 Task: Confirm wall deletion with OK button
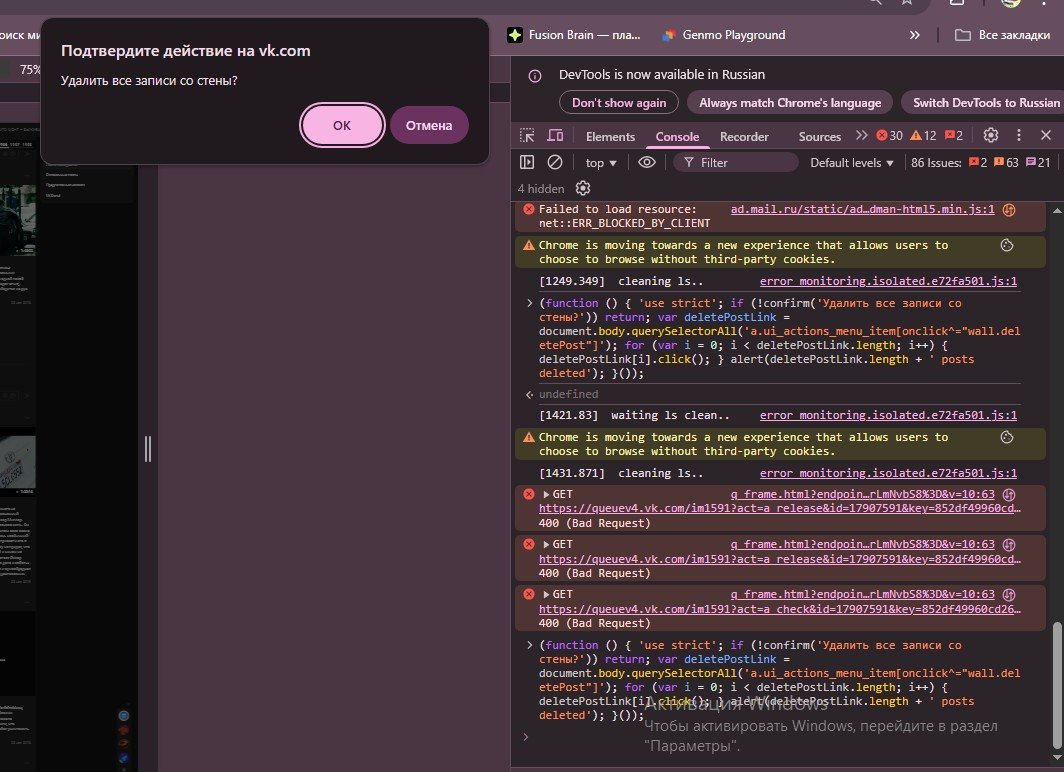point(342,125)
